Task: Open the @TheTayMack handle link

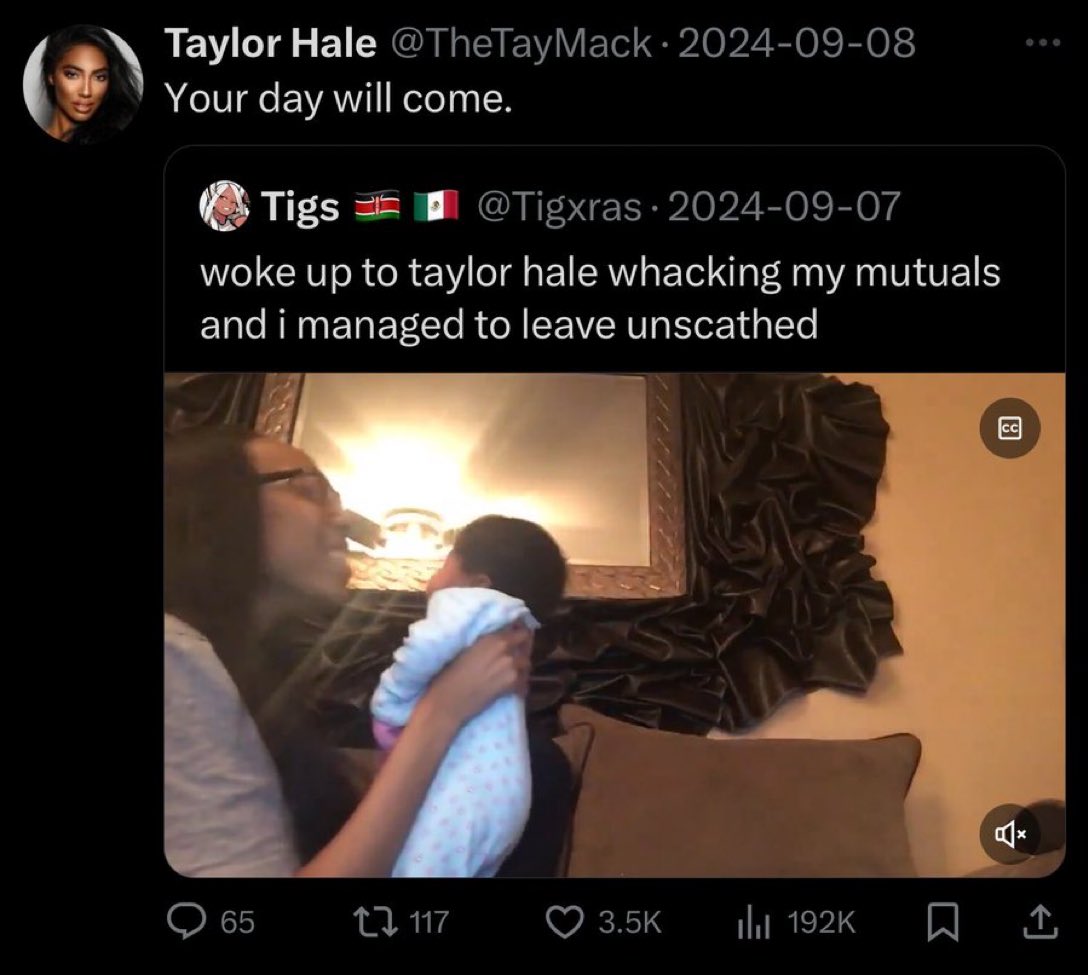Action: [x=521, y=44]
